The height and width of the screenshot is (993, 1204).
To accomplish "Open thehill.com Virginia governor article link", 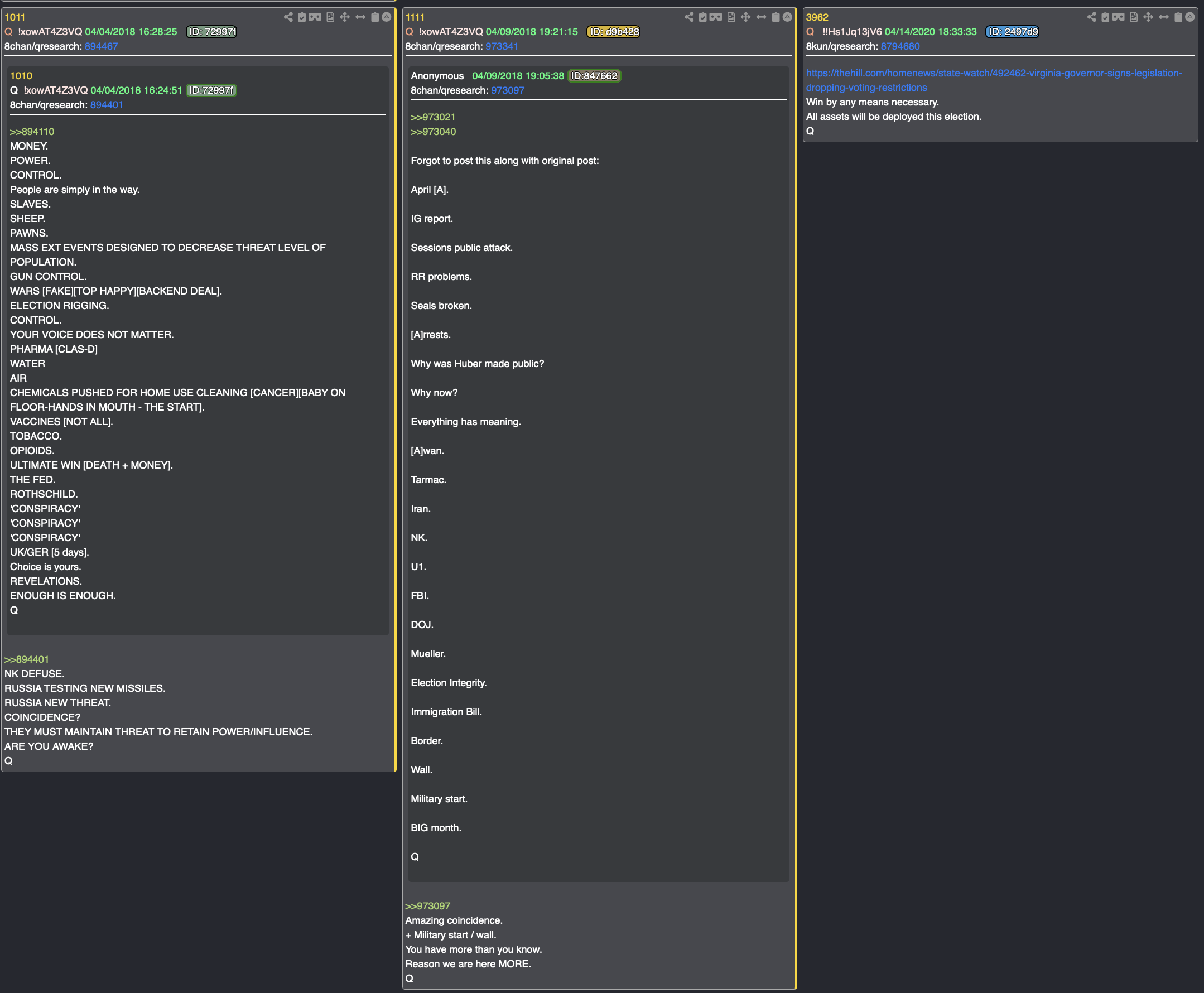I will [x=994, y=80].
